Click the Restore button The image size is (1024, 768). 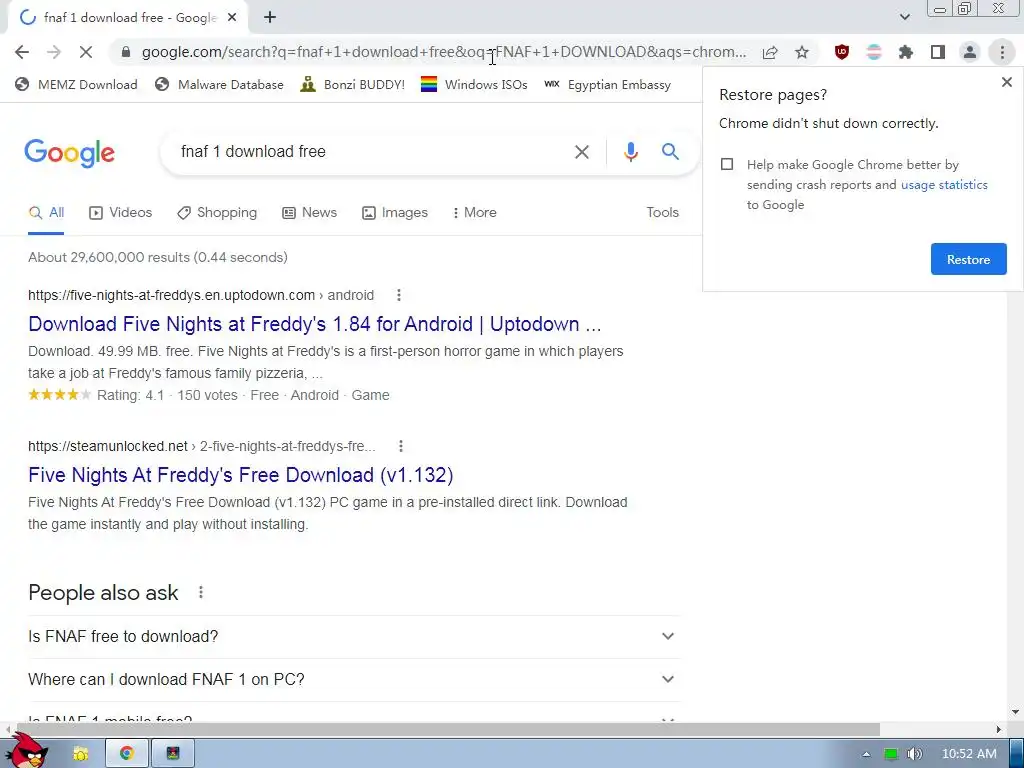click(x=968, y=259)
